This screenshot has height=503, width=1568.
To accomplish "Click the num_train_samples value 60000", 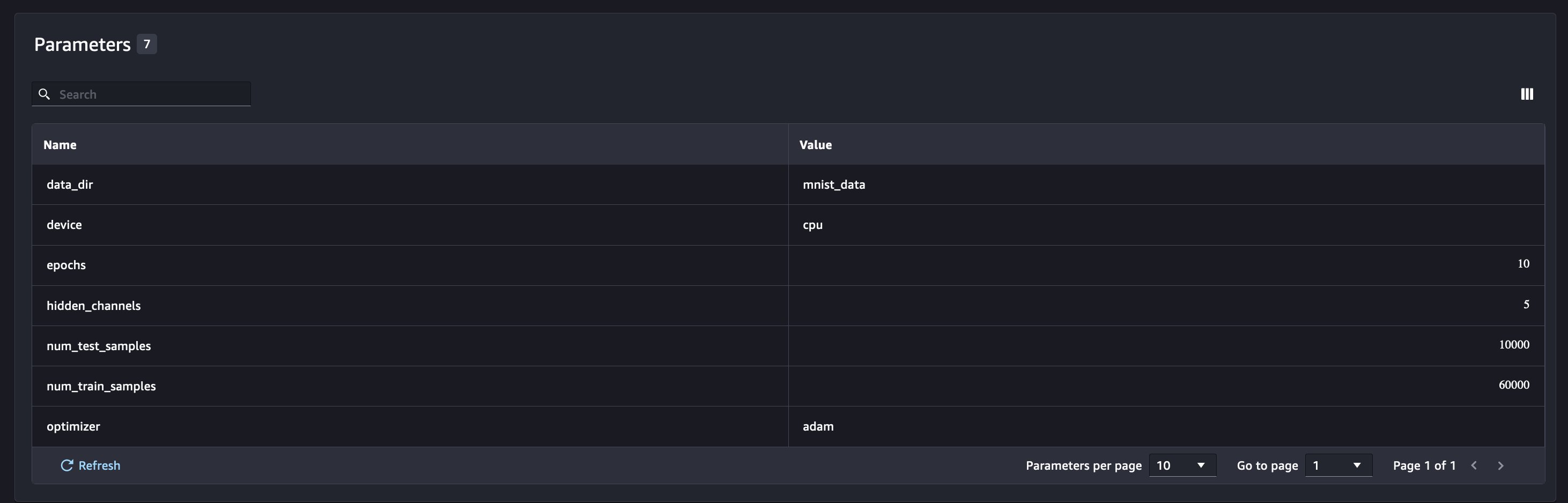I will [1513, 385].
